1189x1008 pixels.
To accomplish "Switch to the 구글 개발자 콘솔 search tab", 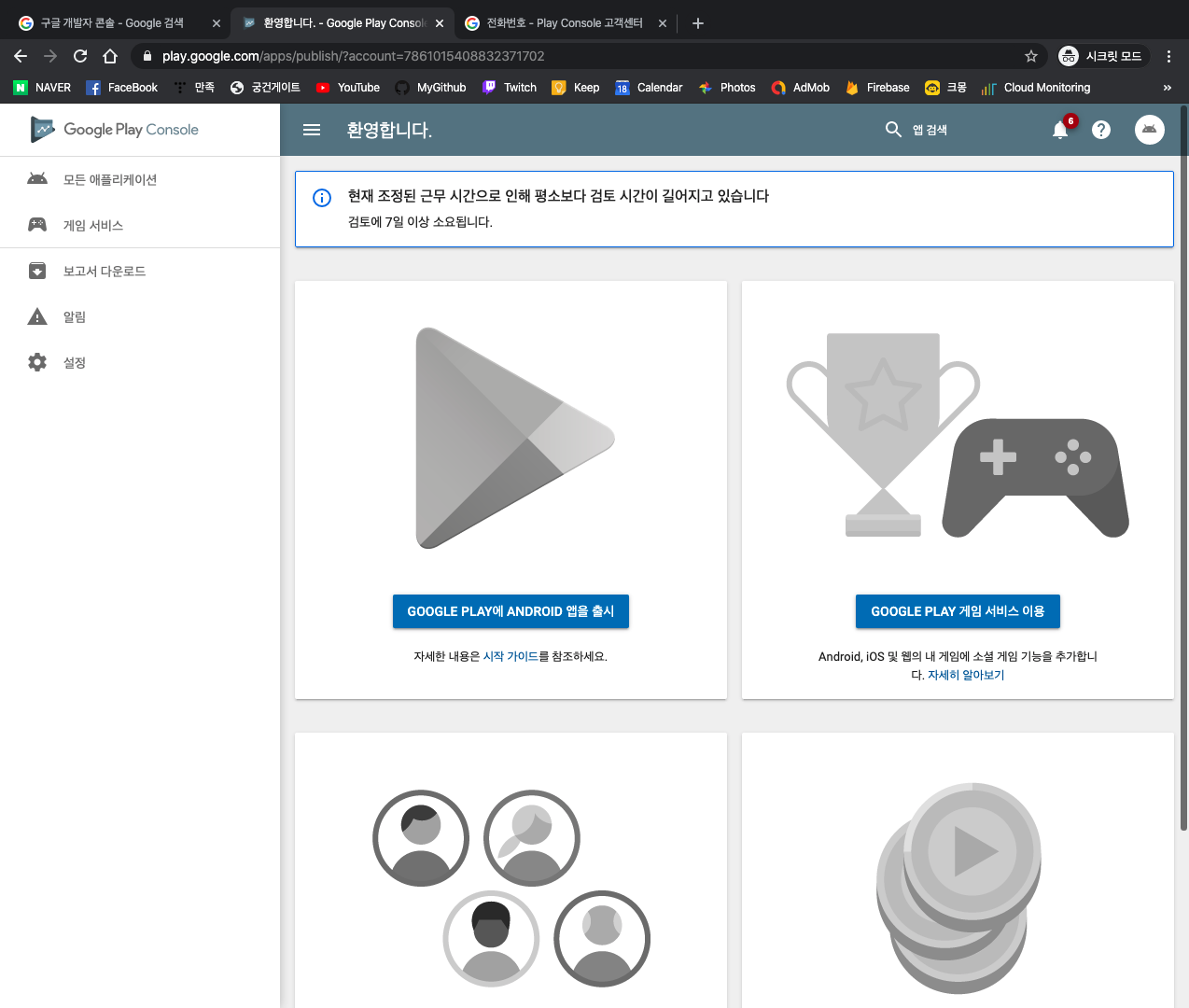I will coord(112,23).
